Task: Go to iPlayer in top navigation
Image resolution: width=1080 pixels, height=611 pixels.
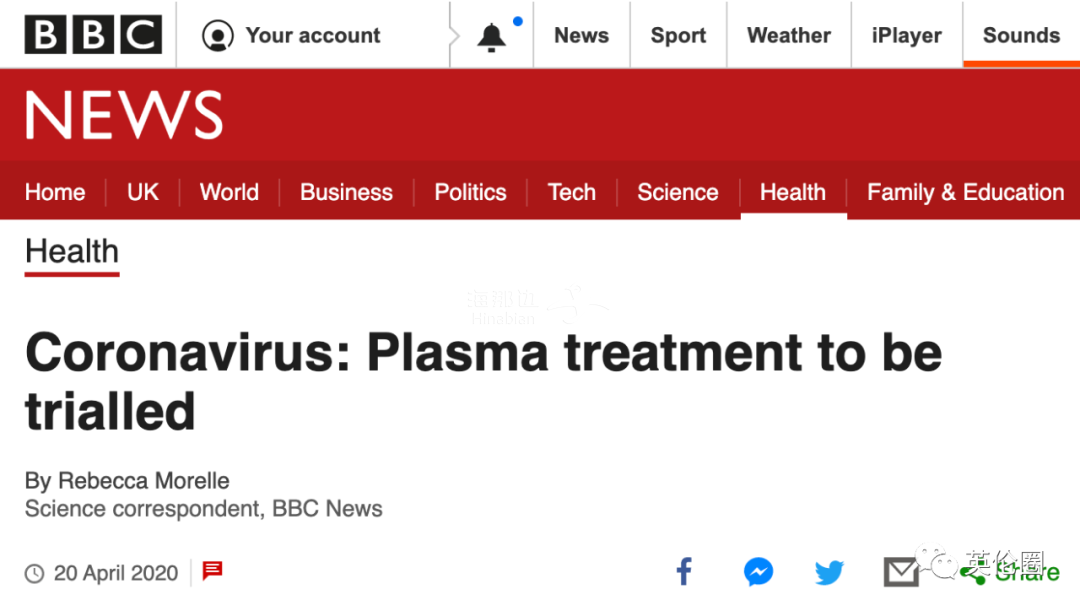Action: coord(906,35)
